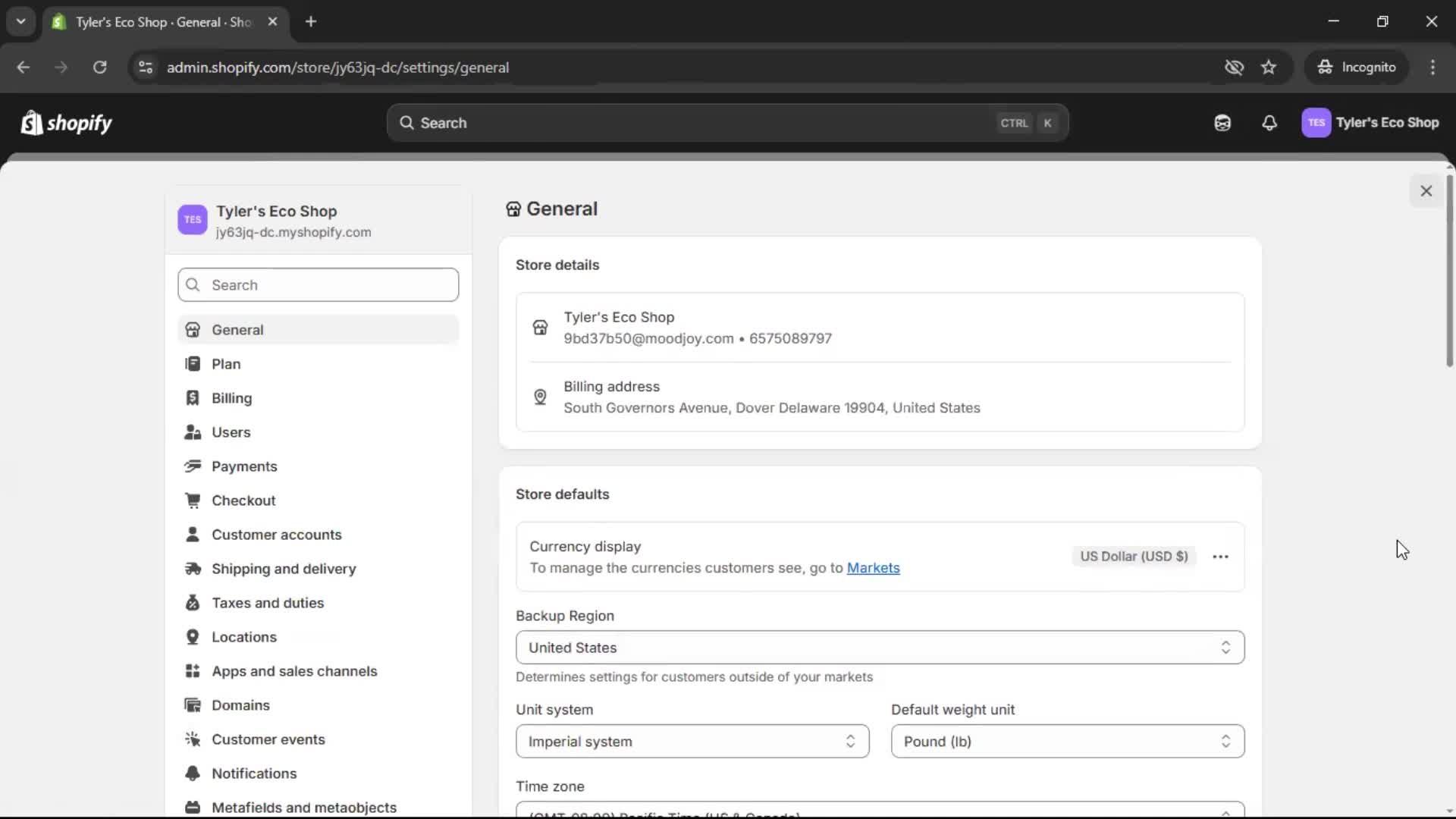Image resolution: width=1456 pixels, height=819 pixels.
Task: Click the Shopify logo in top left
Action: coord(66,123)
